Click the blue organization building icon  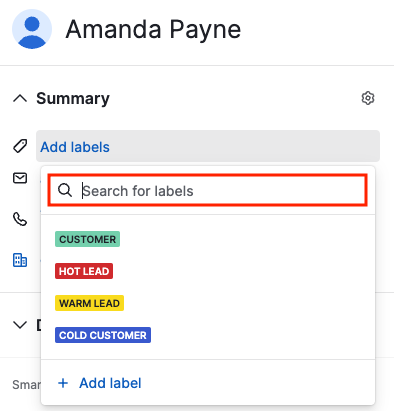[x=20, y=260]
